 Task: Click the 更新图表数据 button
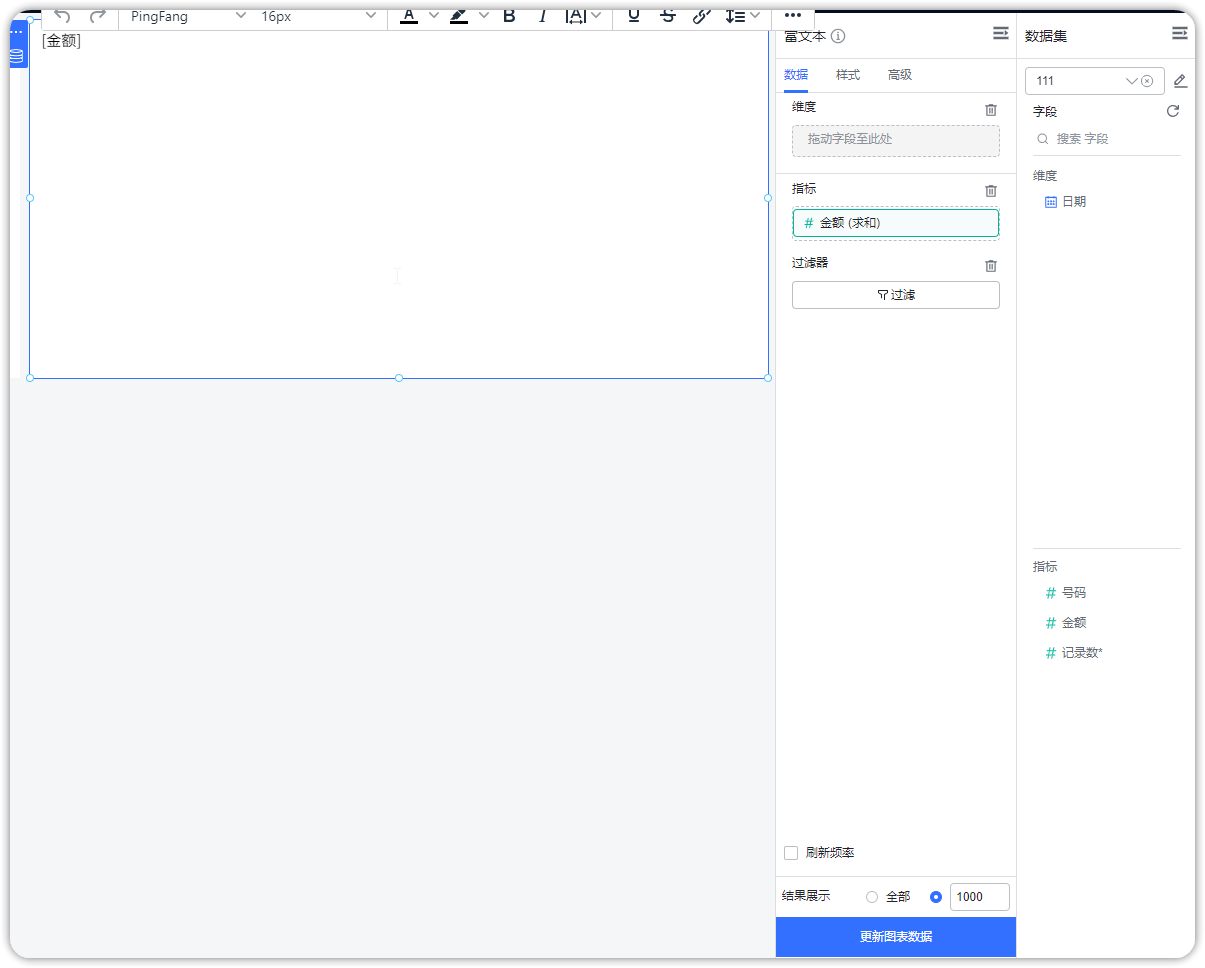point(895,937)
